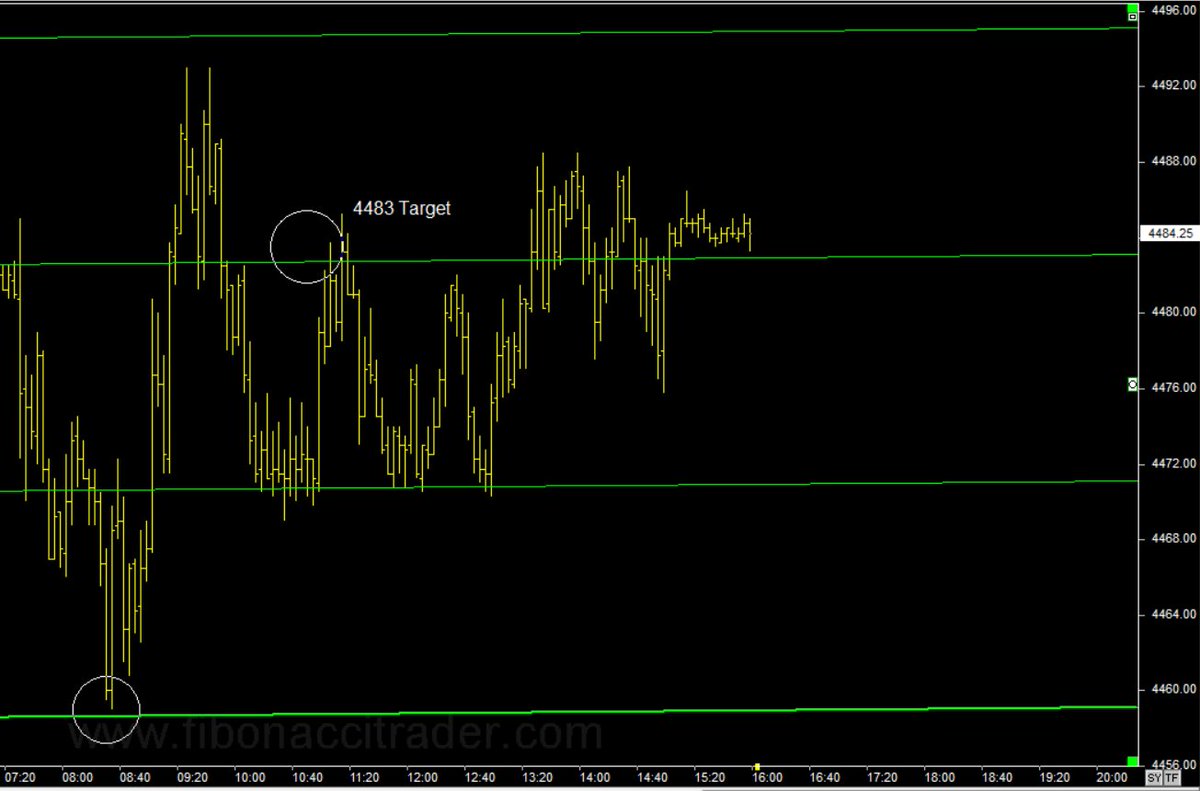Click the 4488.00 price axis label
The width and height of the screenshot is (1200, 791).
(x=1173, y=161)
